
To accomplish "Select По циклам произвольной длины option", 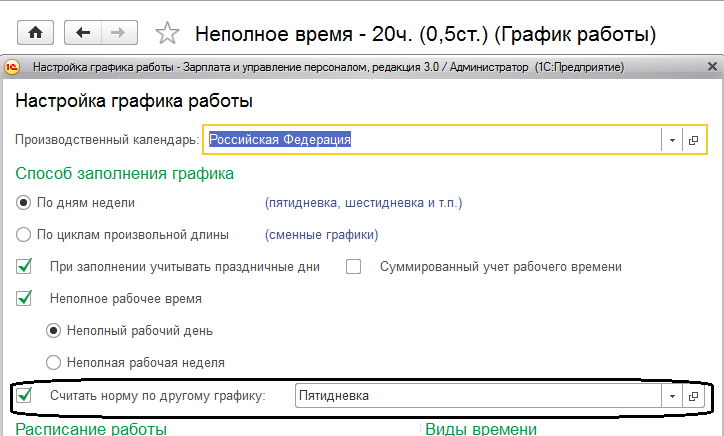I will (24, 236).
